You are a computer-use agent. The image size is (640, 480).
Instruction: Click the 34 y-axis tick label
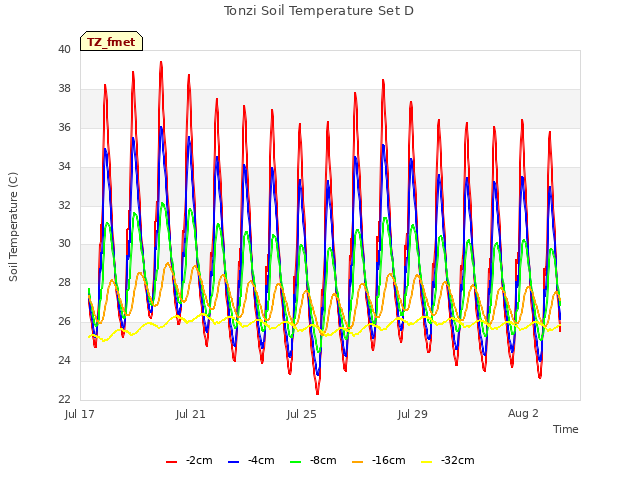click(64, 167)
